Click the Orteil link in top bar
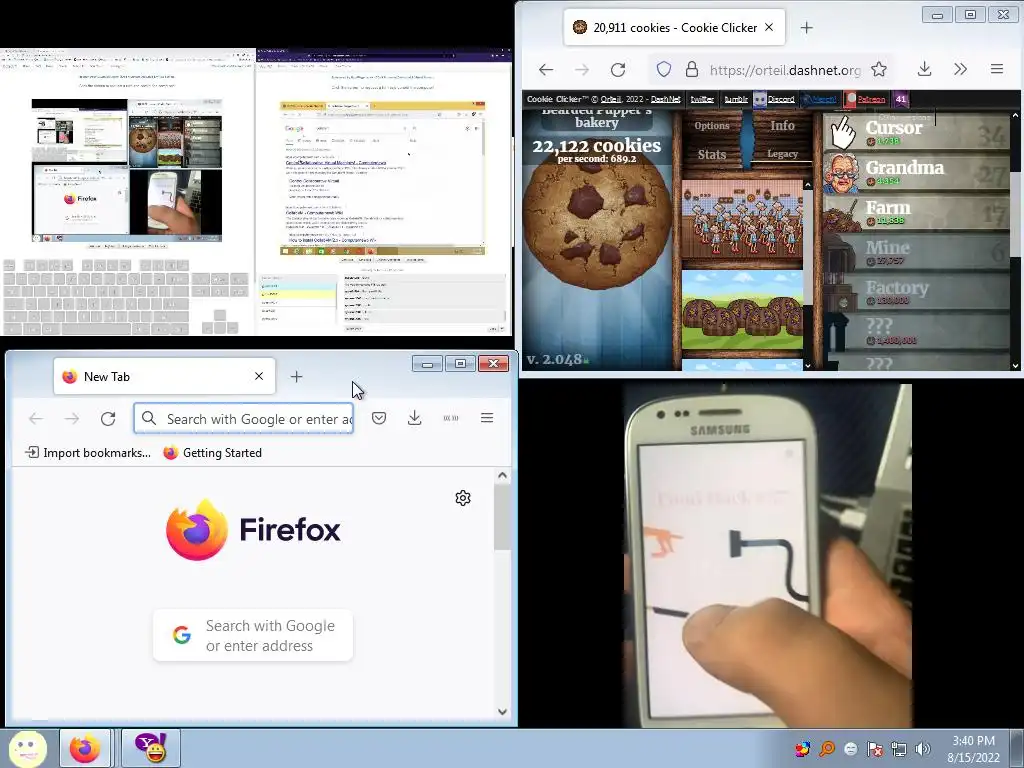 click(611, 99)
